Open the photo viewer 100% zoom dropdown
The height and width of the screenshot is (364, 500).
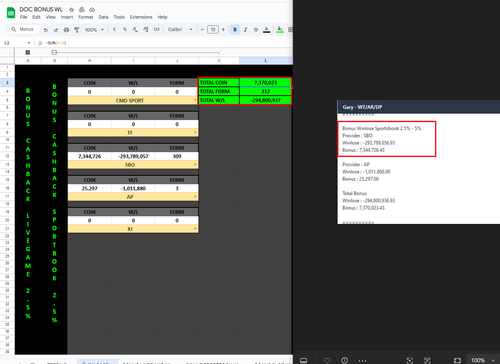pyautogui.click(x=483, y=360)
